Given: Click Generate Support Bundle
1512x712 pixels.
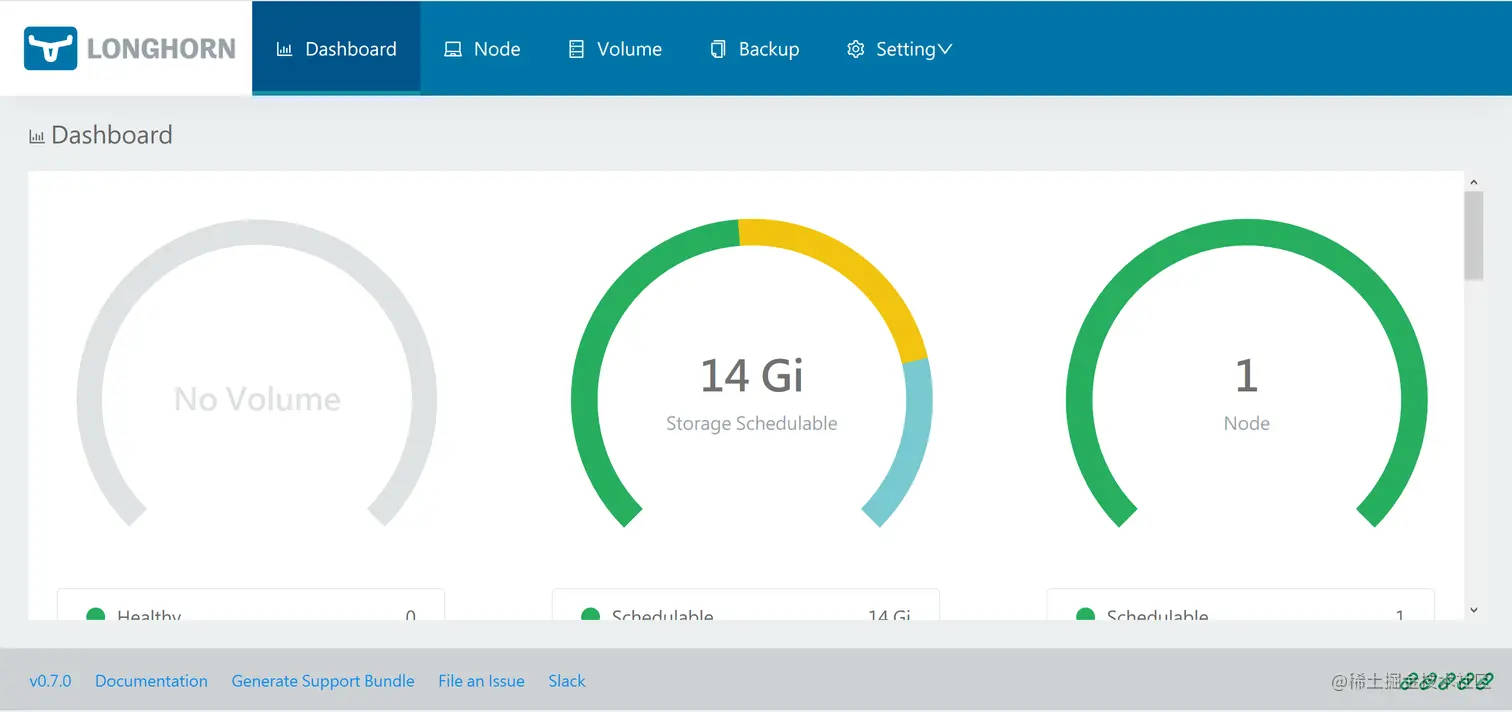Looking at the screenshot, I should pyautogui.click(x=323, y=681).
